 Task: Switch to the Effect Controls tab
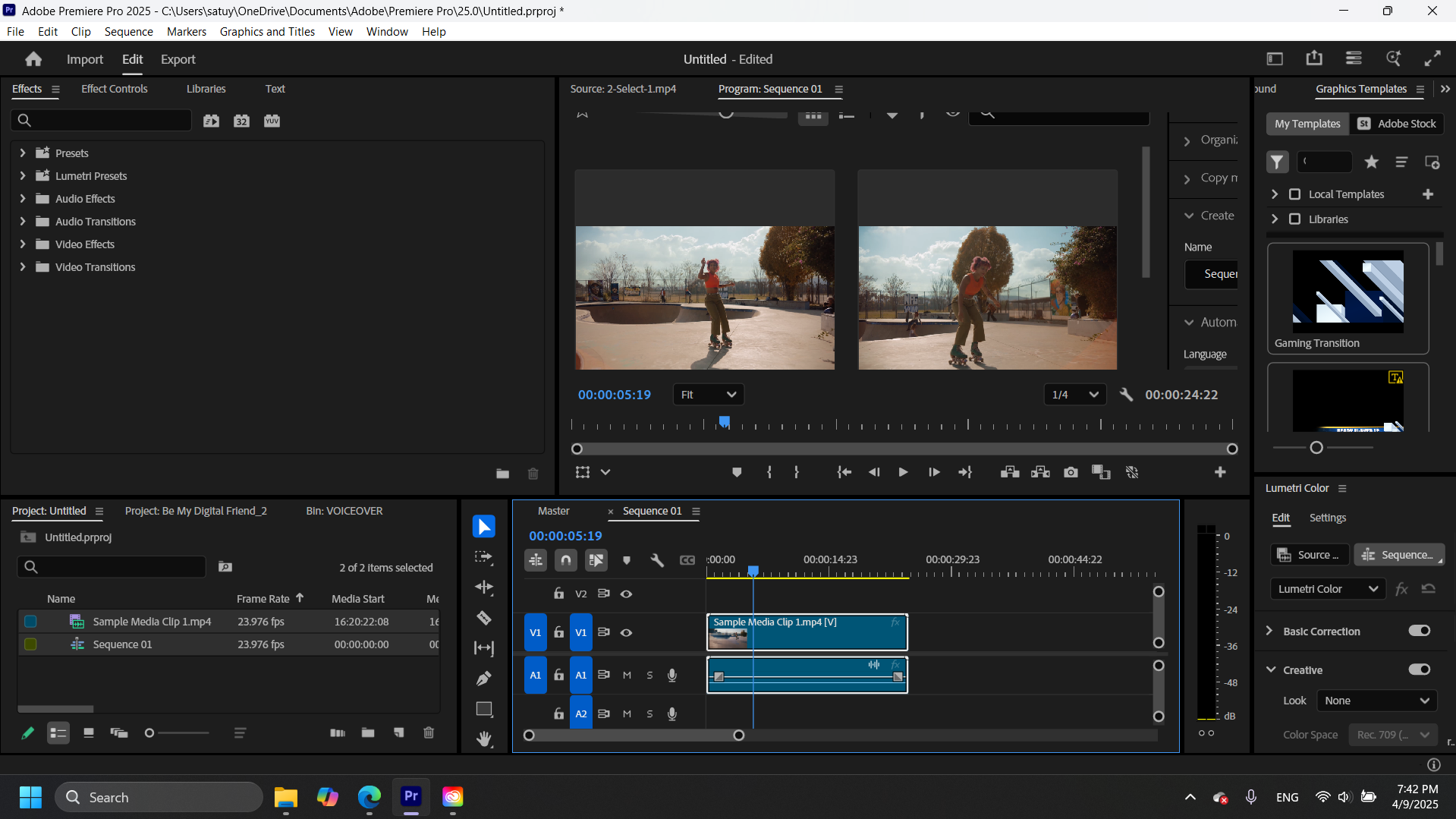click(115, 89)
